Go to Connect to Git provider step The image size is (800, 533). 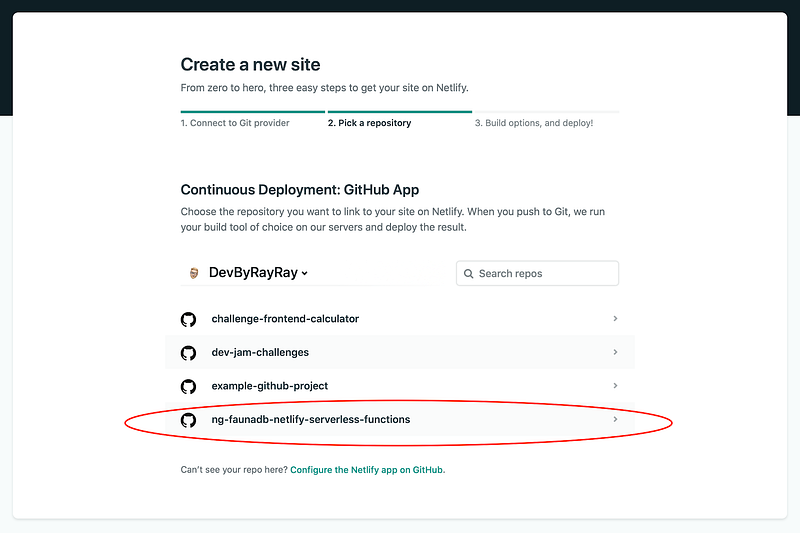click(x=235, y=123)
